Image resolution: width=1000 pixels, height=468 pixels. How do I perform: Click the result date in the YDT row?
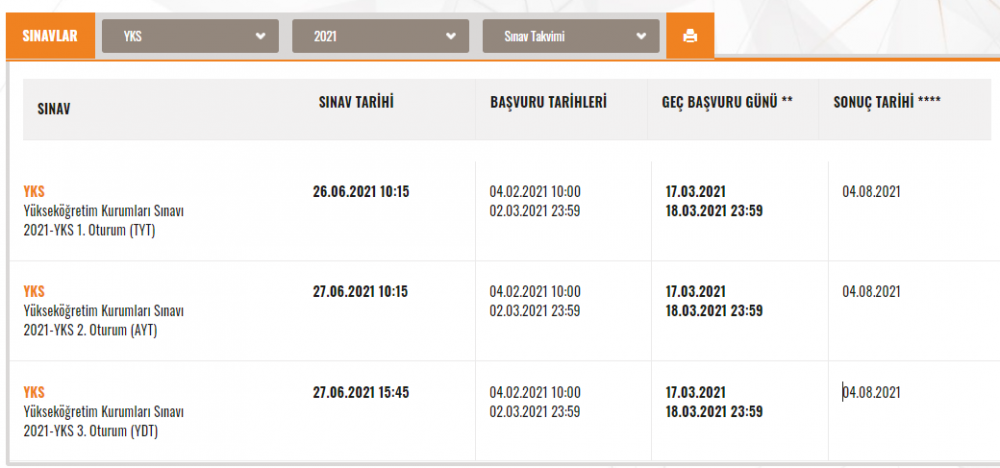point(872,392)
